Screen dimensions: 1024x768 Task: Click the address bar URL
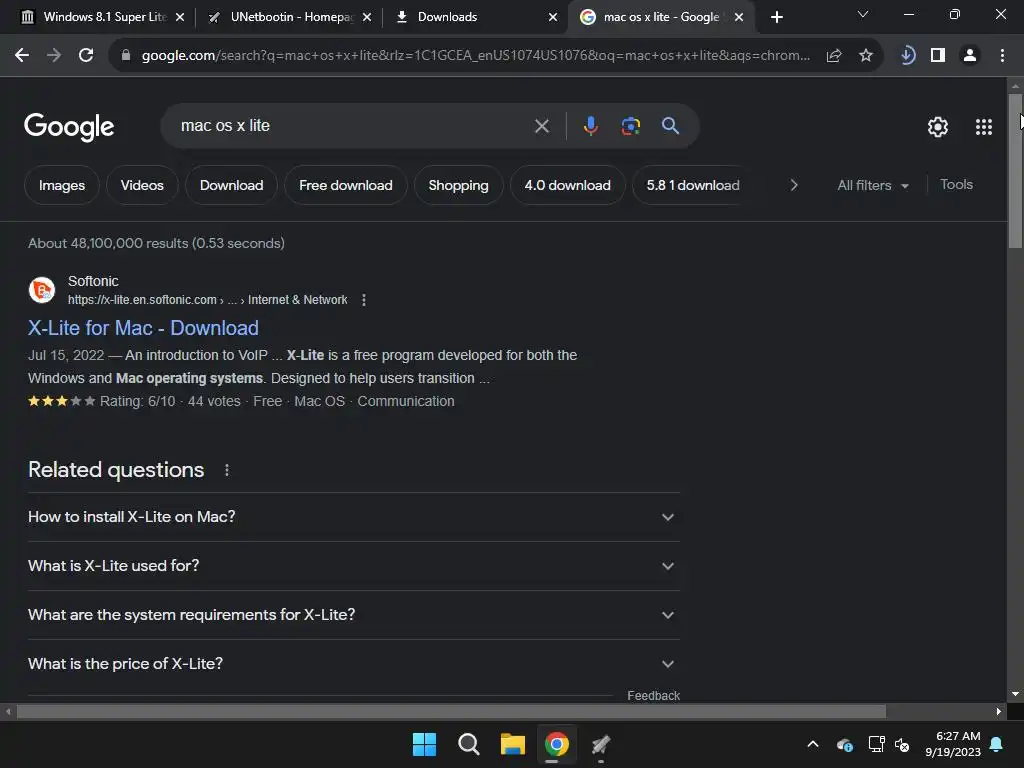(475, 56)
